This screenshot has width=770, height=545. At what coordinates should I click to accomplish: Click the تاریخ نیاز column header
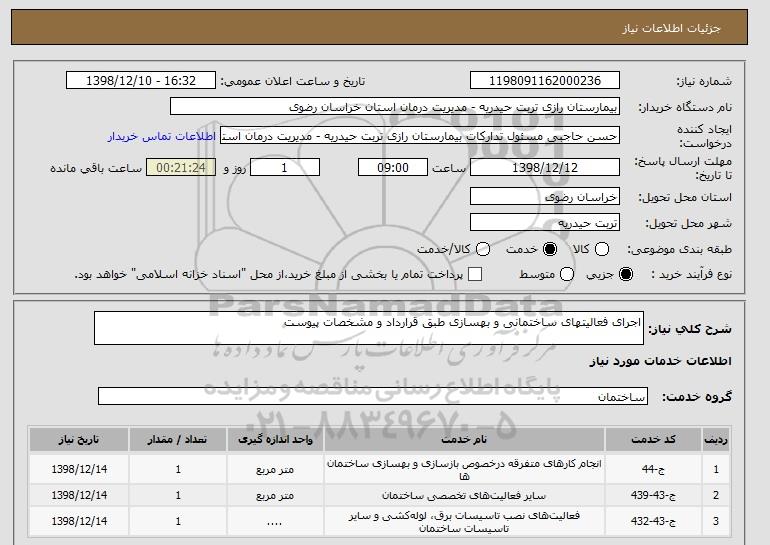pyautogui.click(x=79, y=439)
